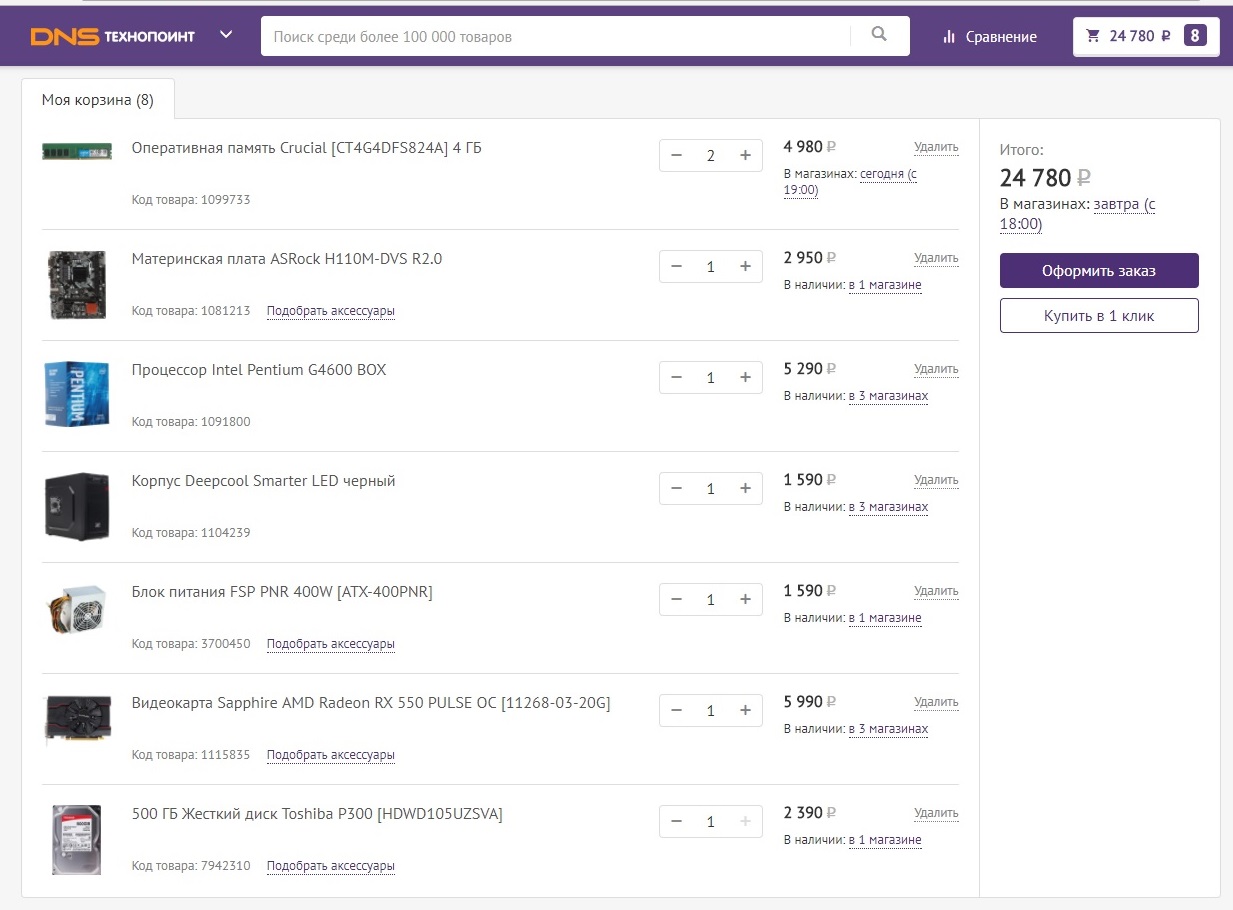Click Оформить заказ button
The image size is (1233, 910).
tap(1099, 271)
